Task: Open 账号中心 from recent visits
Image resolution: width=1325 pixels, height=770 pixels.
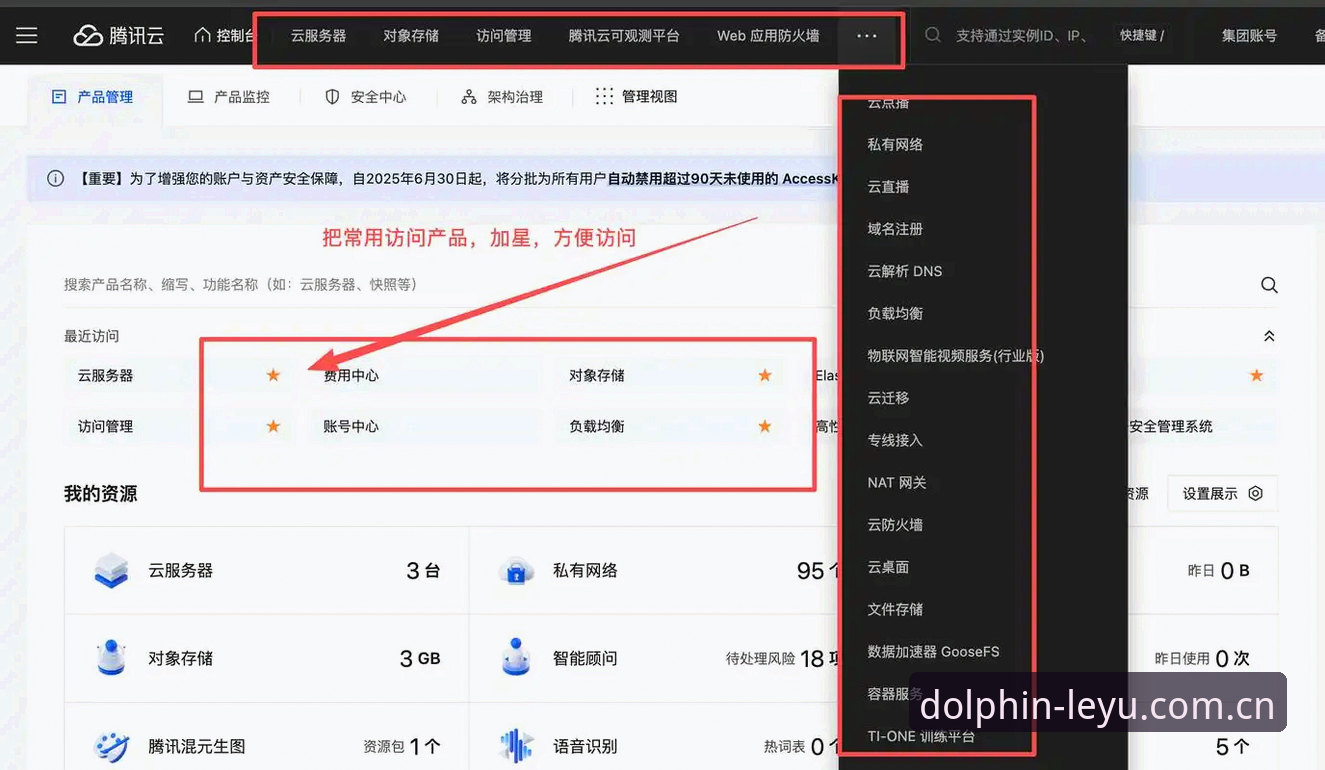Action: (351, 426)
